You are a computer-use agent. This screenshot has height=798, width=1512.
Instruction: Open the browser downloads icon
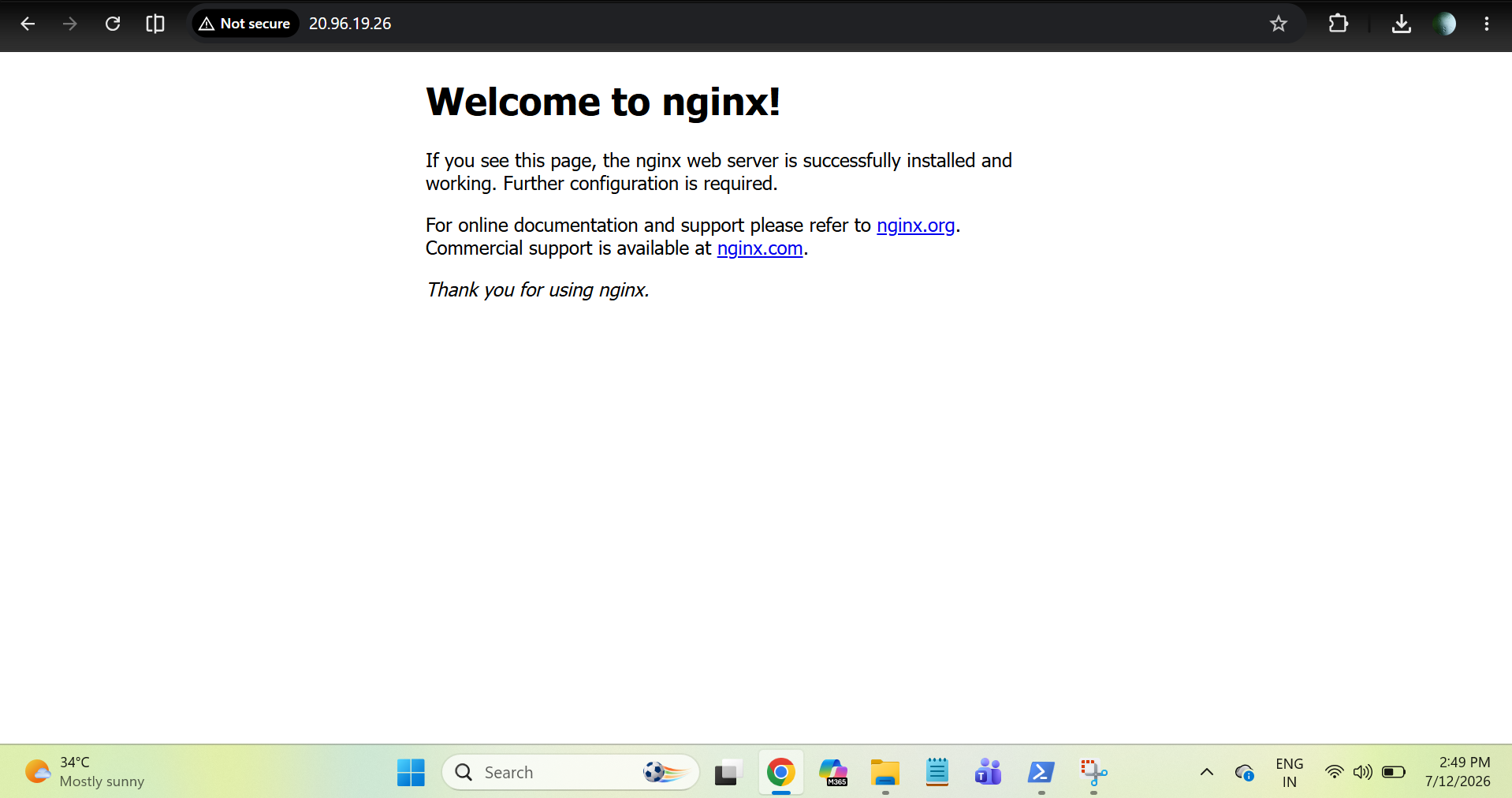[1401, 24]
